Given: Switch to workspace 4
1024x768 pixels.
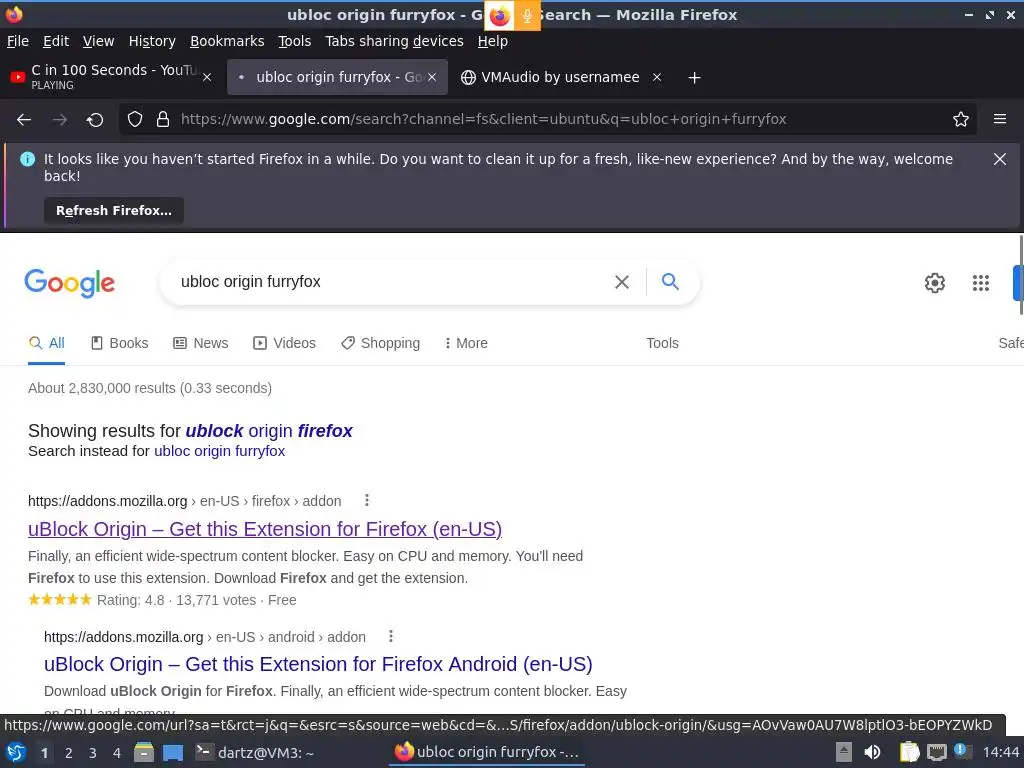Looking at the screenshot, I should click(x=116, y=753).
